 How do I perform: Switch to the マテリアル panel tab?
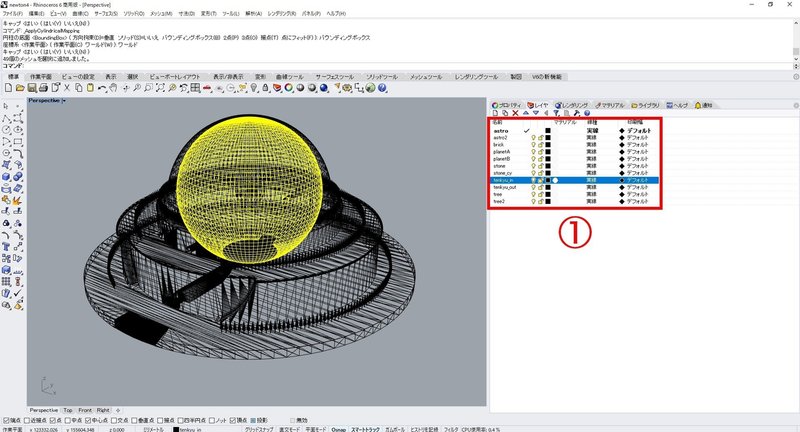pos(609,106)
